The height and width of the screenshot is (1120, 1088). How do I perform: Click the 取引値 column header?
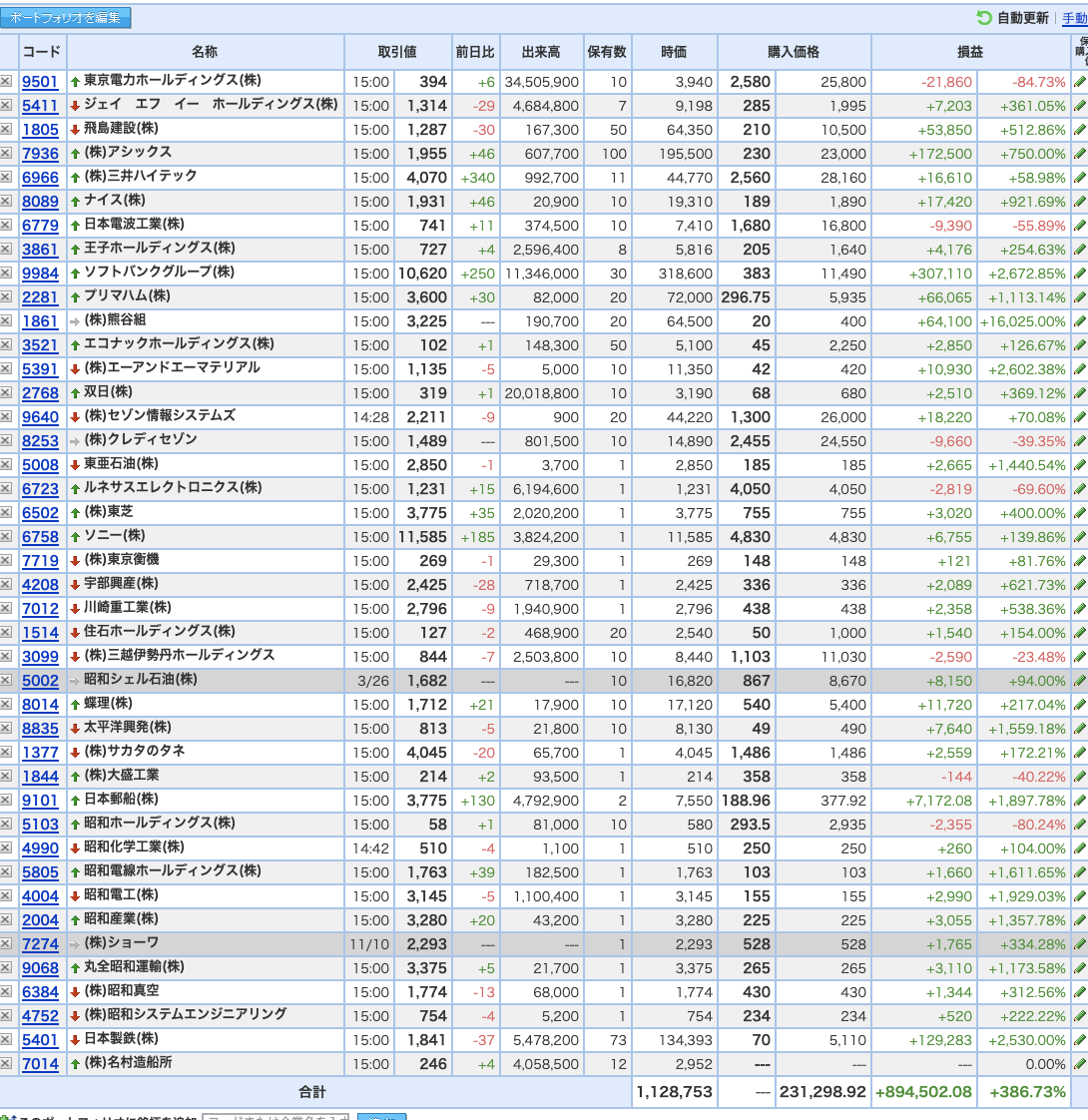pyautogui.click(x=398, y=52)
